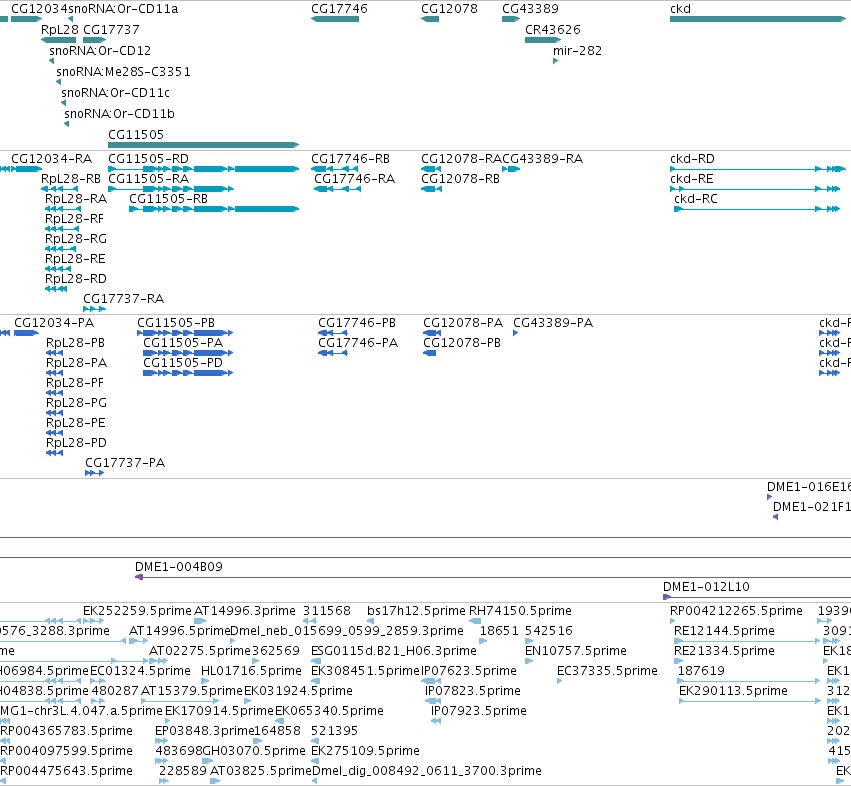Select the CG17746-PA protein glyph
This screenshot has height=786, width=851.
333,353
